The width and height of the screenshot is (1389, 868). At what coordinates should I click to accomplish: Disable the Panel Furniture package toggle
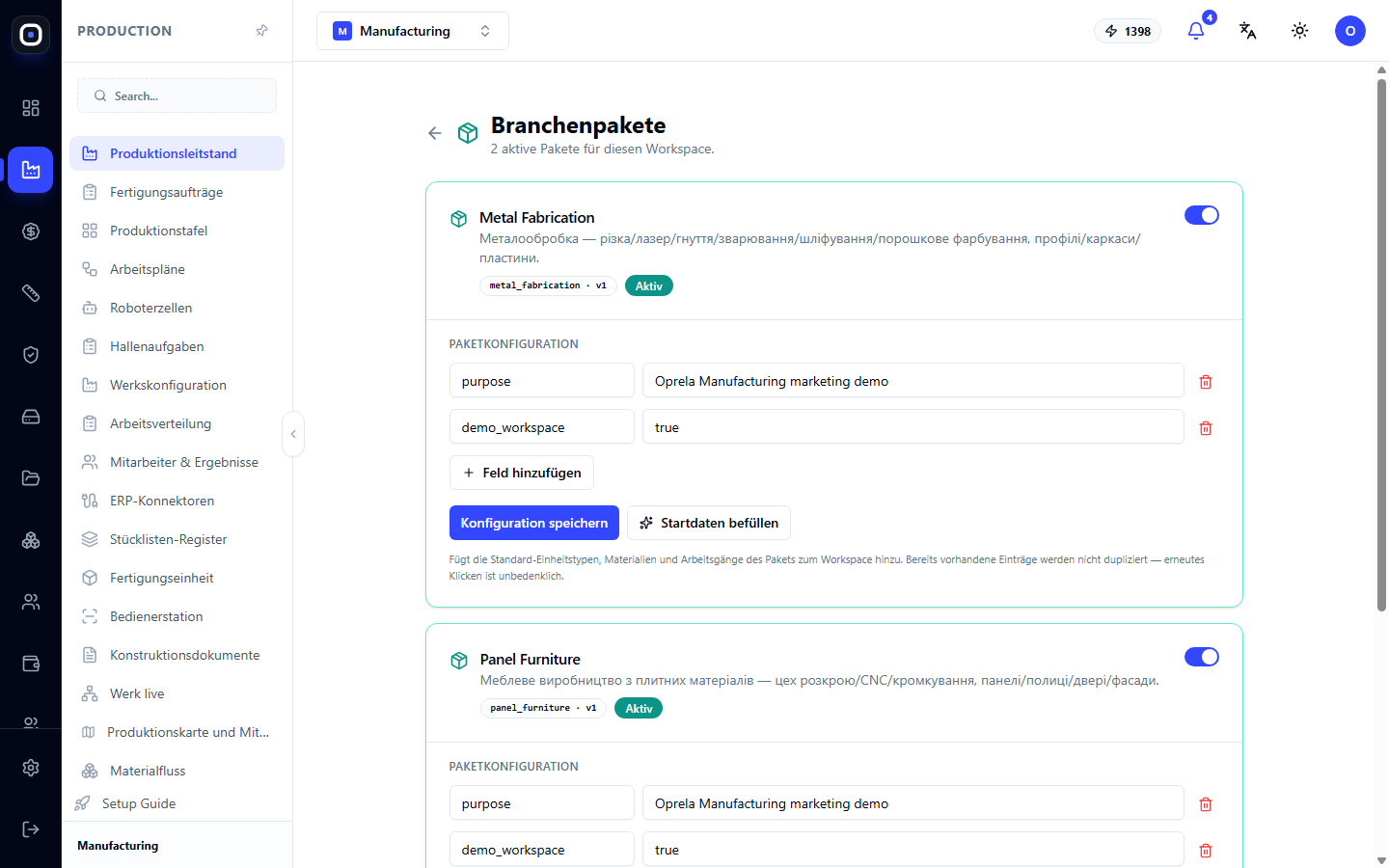click(x=1202, y=657)
